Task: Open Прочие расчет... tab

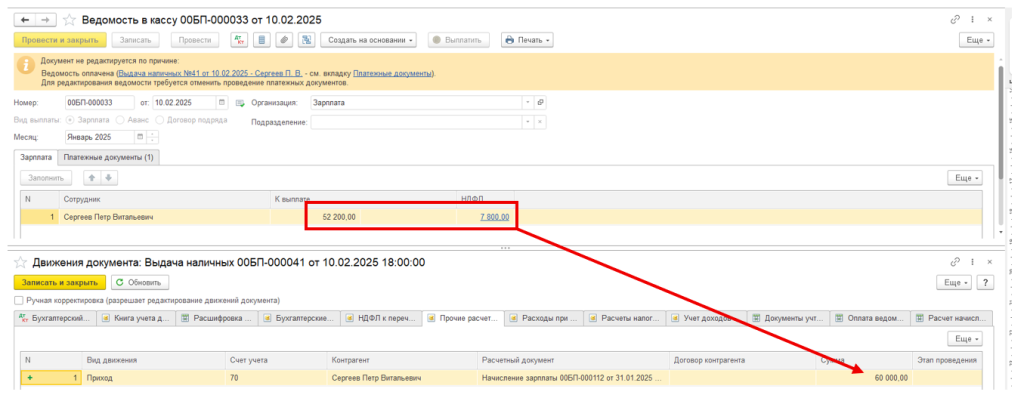Action: [x=463, y=318]
